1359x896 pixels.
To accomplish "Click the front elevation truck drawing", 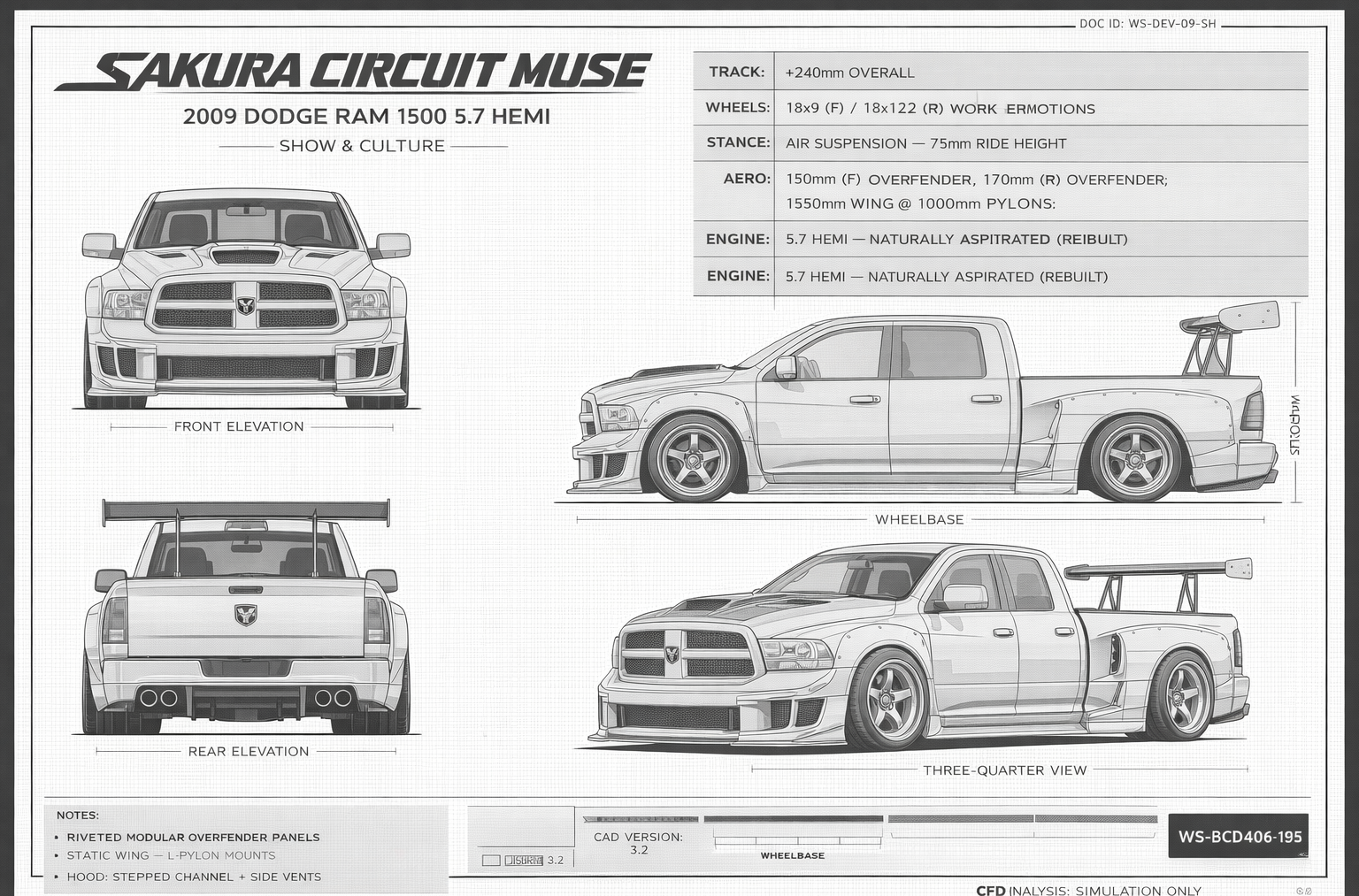I will [x=246, y=299].
